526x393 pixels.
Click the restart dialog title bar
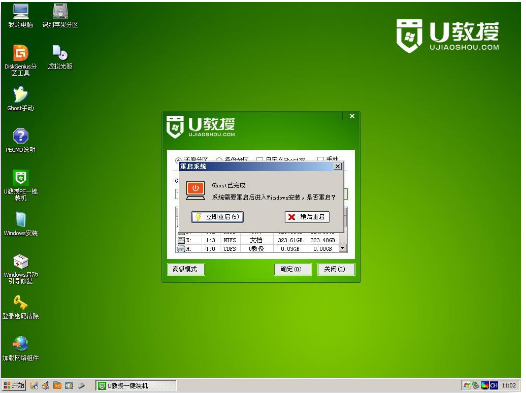[x=260, y=166]
